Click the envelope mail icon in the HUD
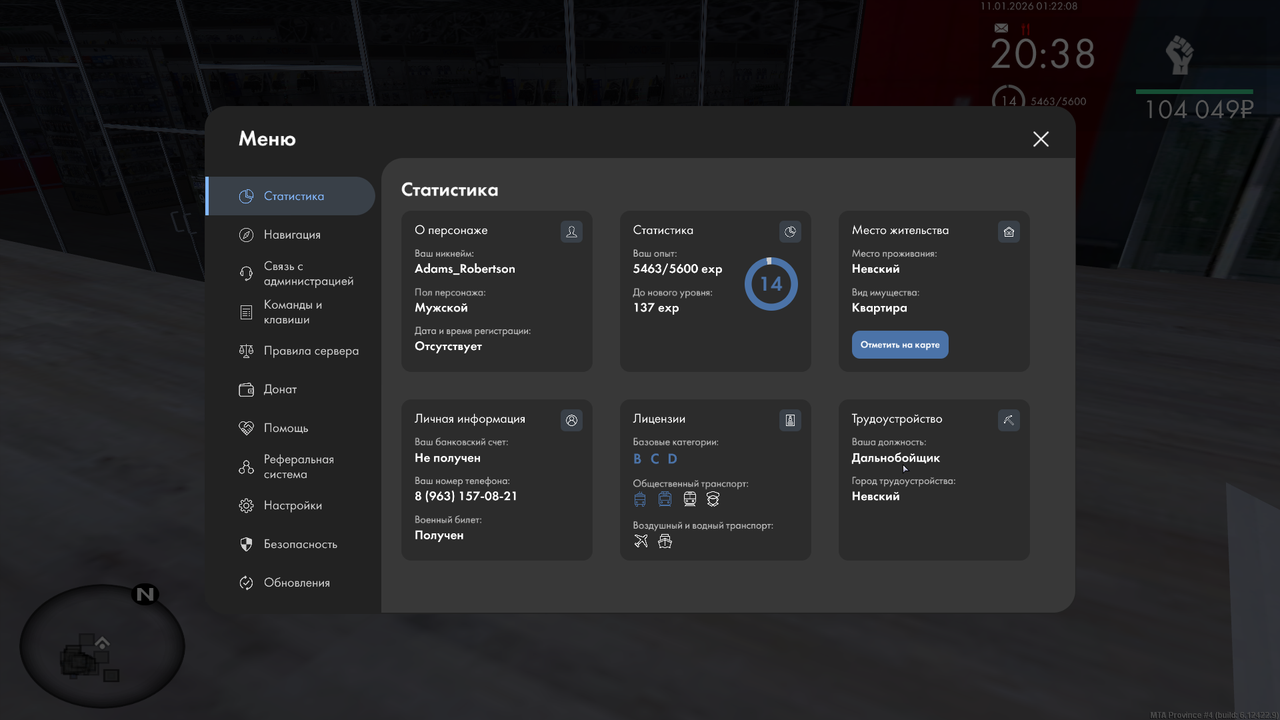Screen dimensions: 1280x720 coord(1002,28)
